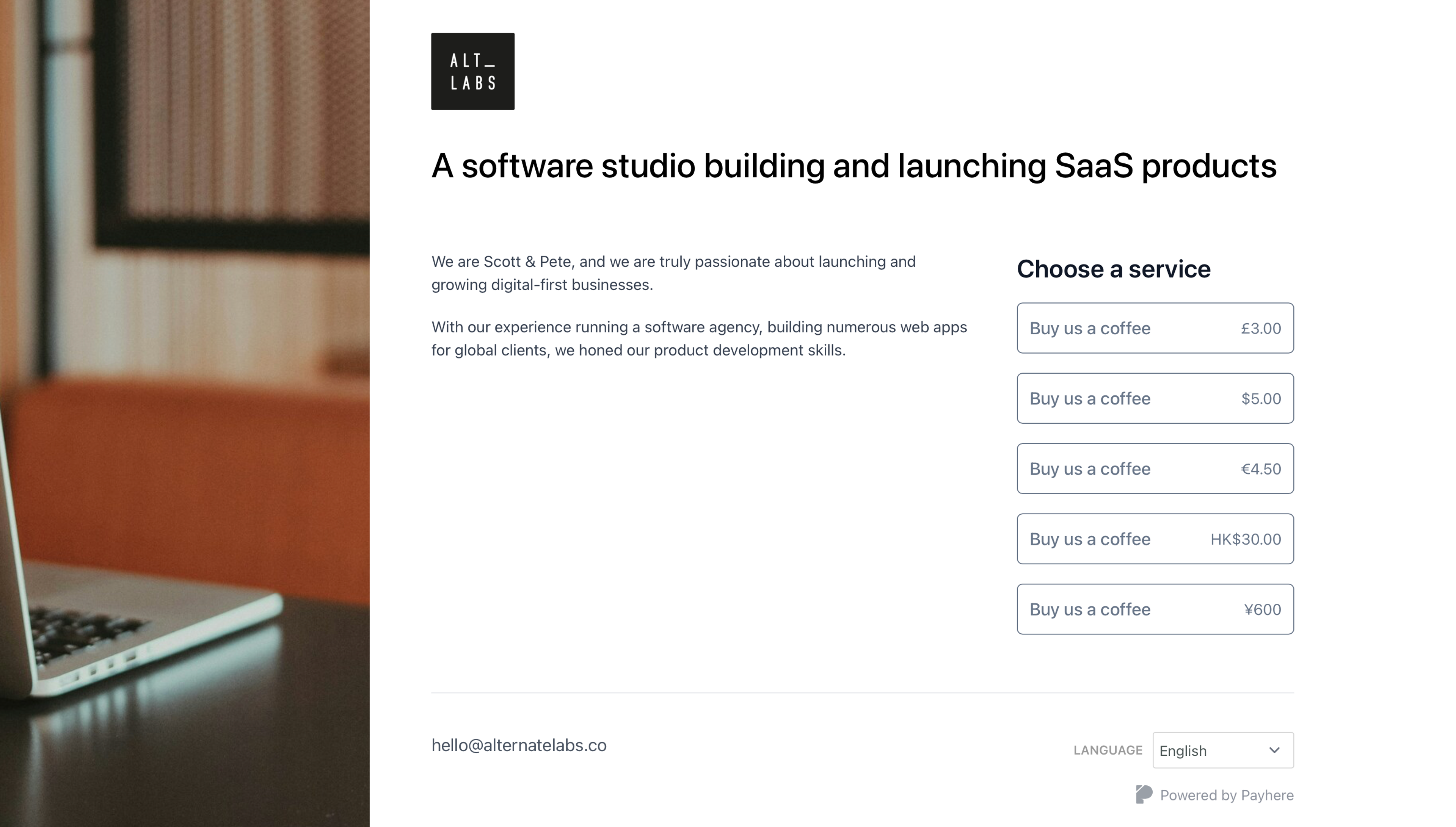The width and height of the screenshot is (1456, 827).
Task: Click the HK$30.00 price label
Action: click(1245, 539)
